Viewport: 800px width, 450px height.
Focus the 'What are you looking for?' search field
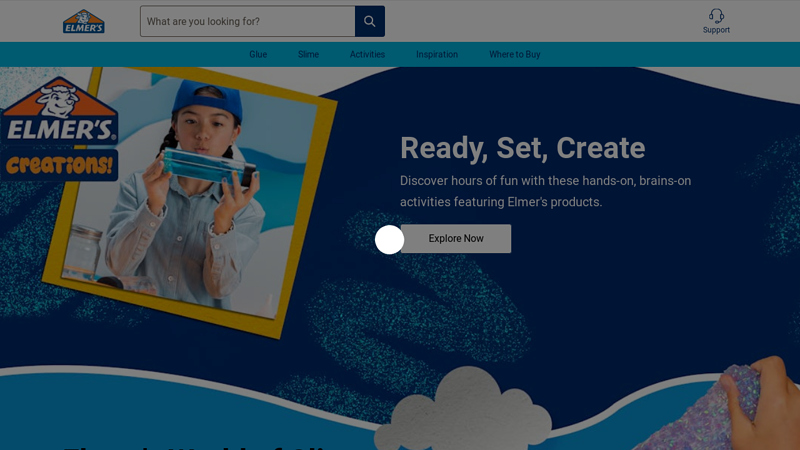click(247, 21)
